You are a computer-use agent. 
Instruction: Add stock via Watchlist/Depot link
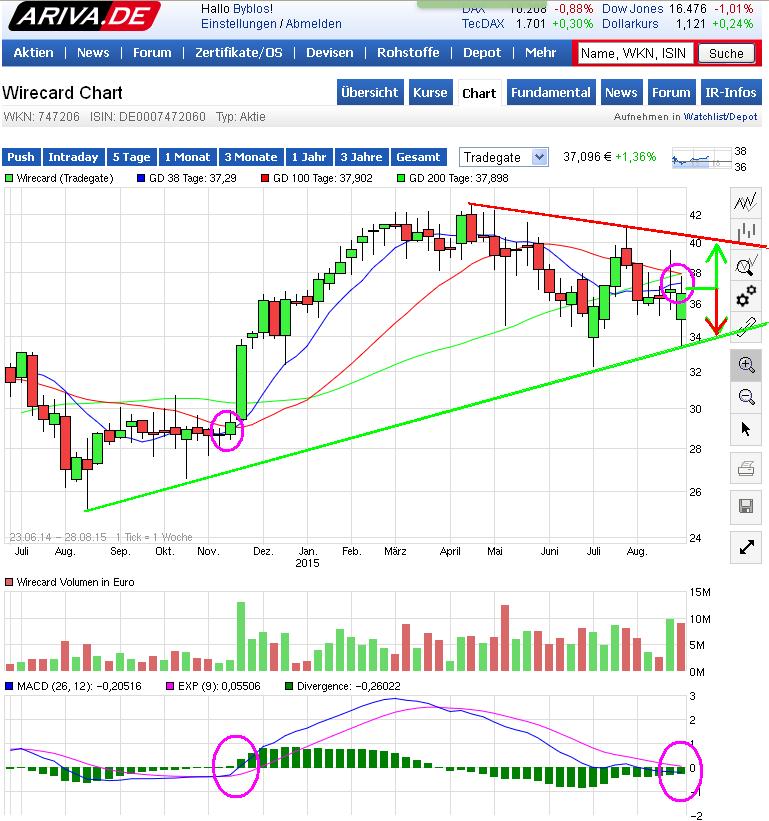(x=720, y=117)
